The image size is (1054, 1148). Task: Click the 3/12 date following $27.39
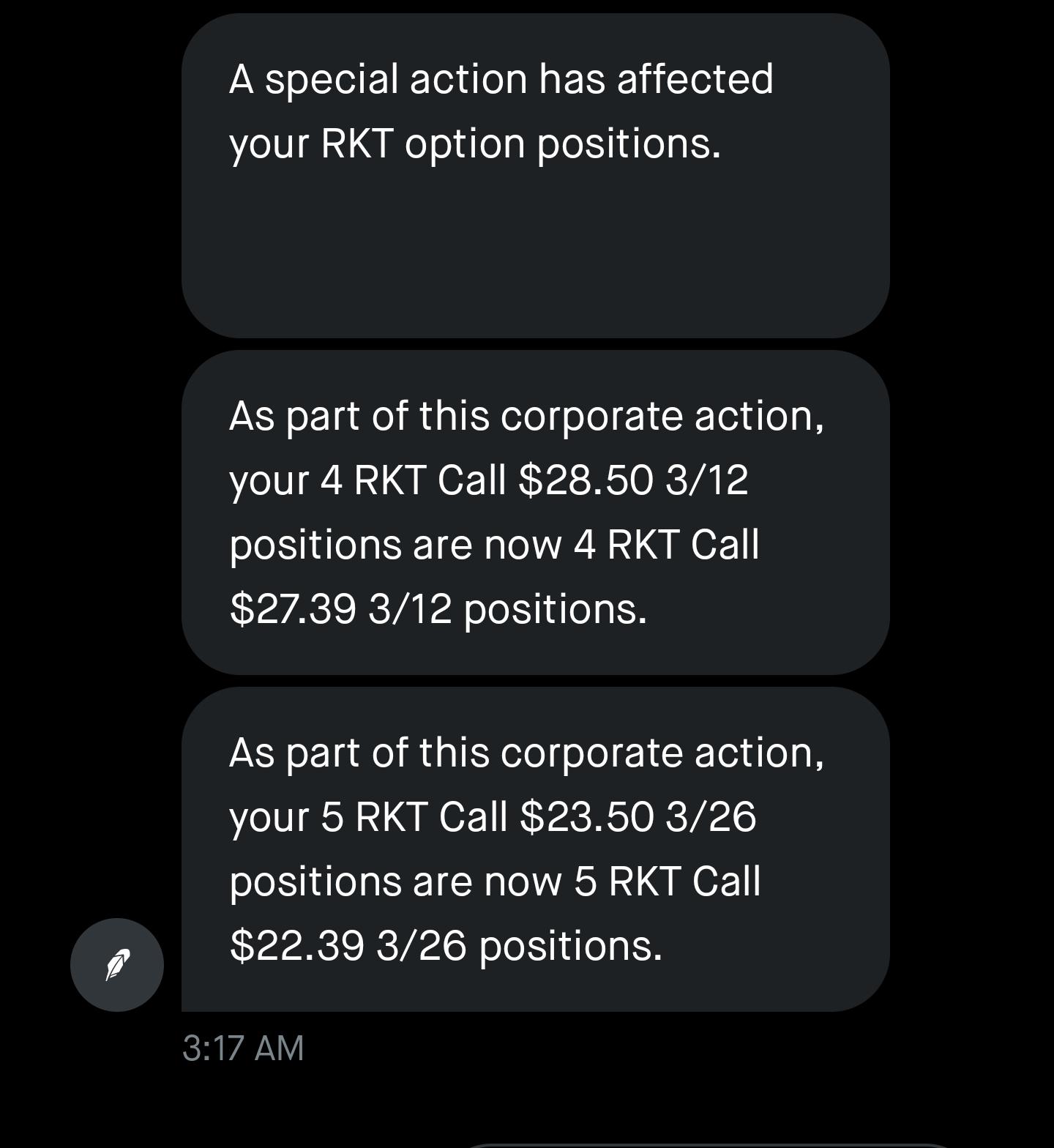coord(410,609)
